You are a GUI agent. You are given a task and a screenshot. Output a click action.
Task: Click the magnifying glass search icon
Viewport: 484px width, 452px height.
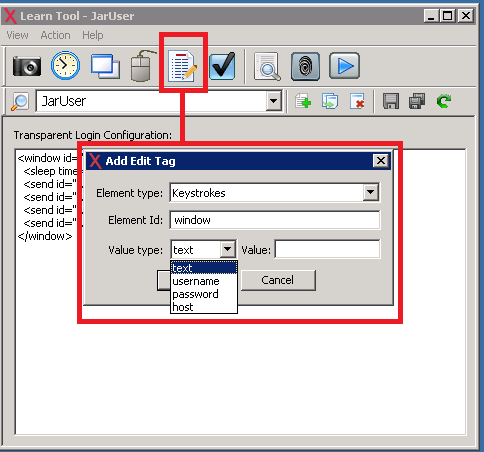[20, 102]
